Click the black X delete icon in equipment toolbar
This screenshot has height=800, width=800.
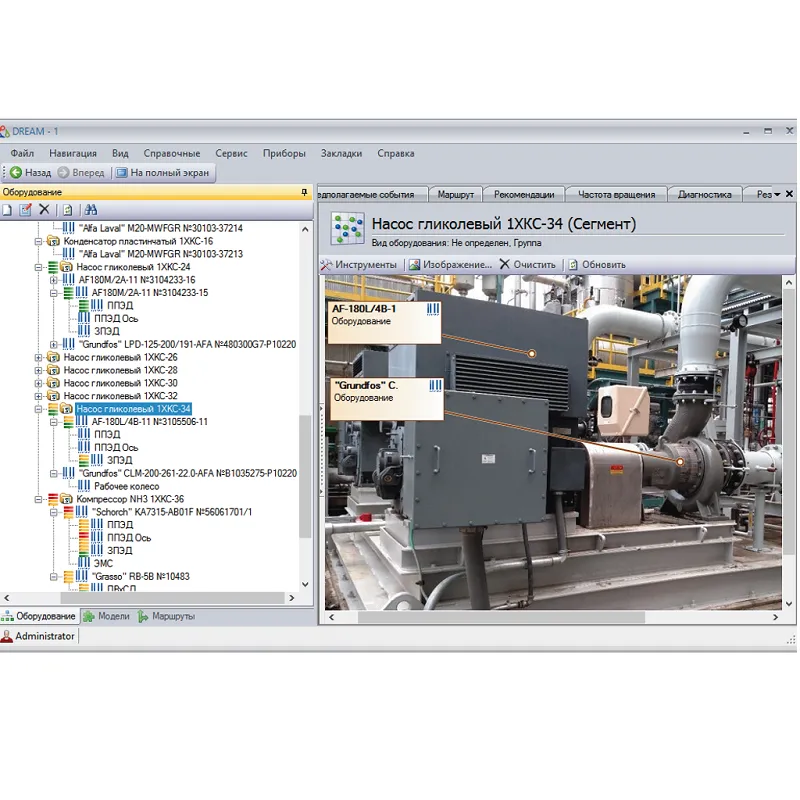44,210
